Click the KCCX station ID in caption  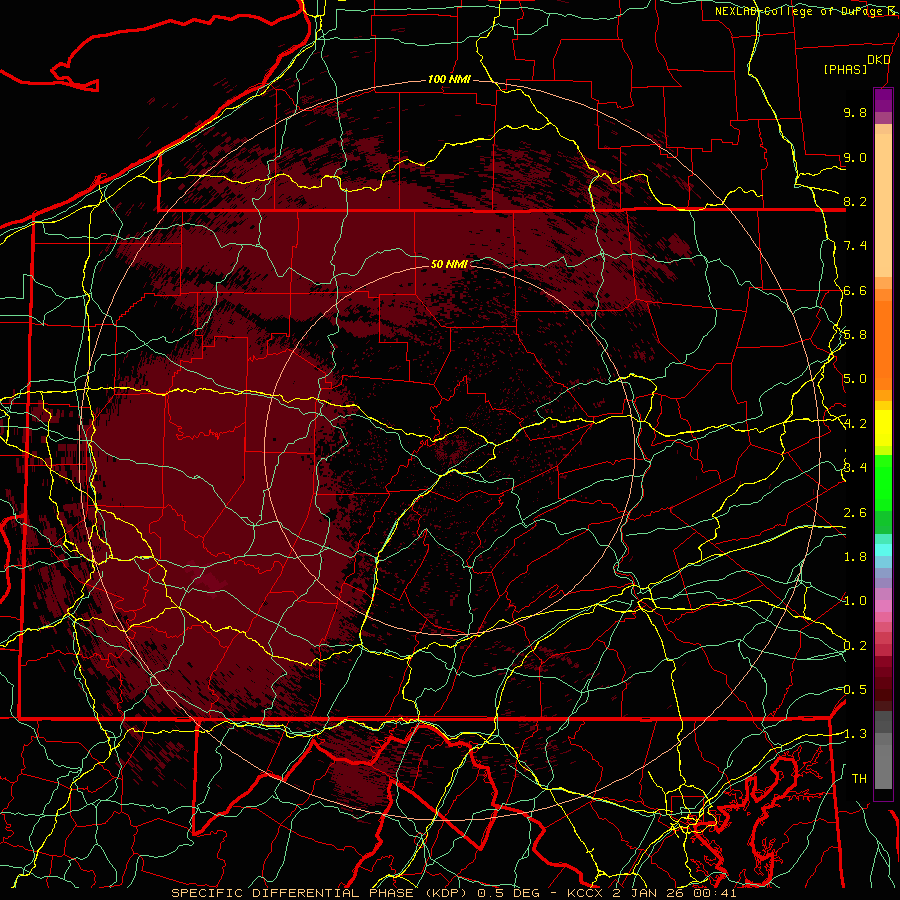tap(587, 893)
